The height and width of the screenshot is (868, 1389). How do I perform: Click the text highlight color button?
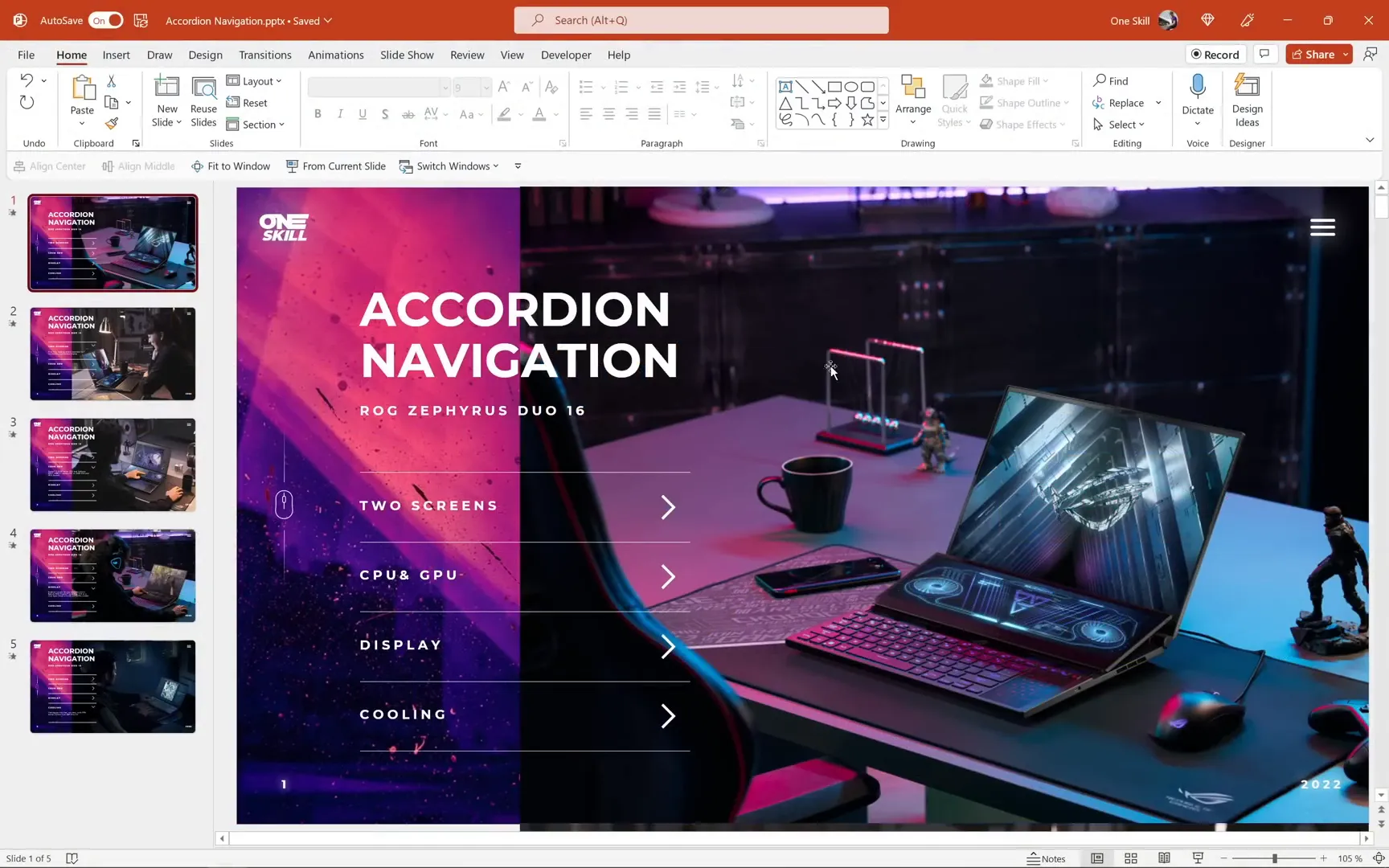click(x=504, y=114)
